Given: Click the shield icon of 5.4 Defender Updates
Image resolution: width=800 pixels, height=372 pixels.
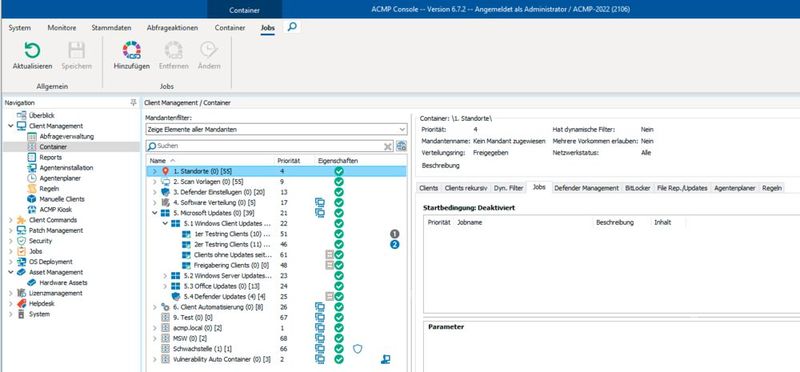Looking at the screenshot, I should pyautogui.click(x=176, y=296).
